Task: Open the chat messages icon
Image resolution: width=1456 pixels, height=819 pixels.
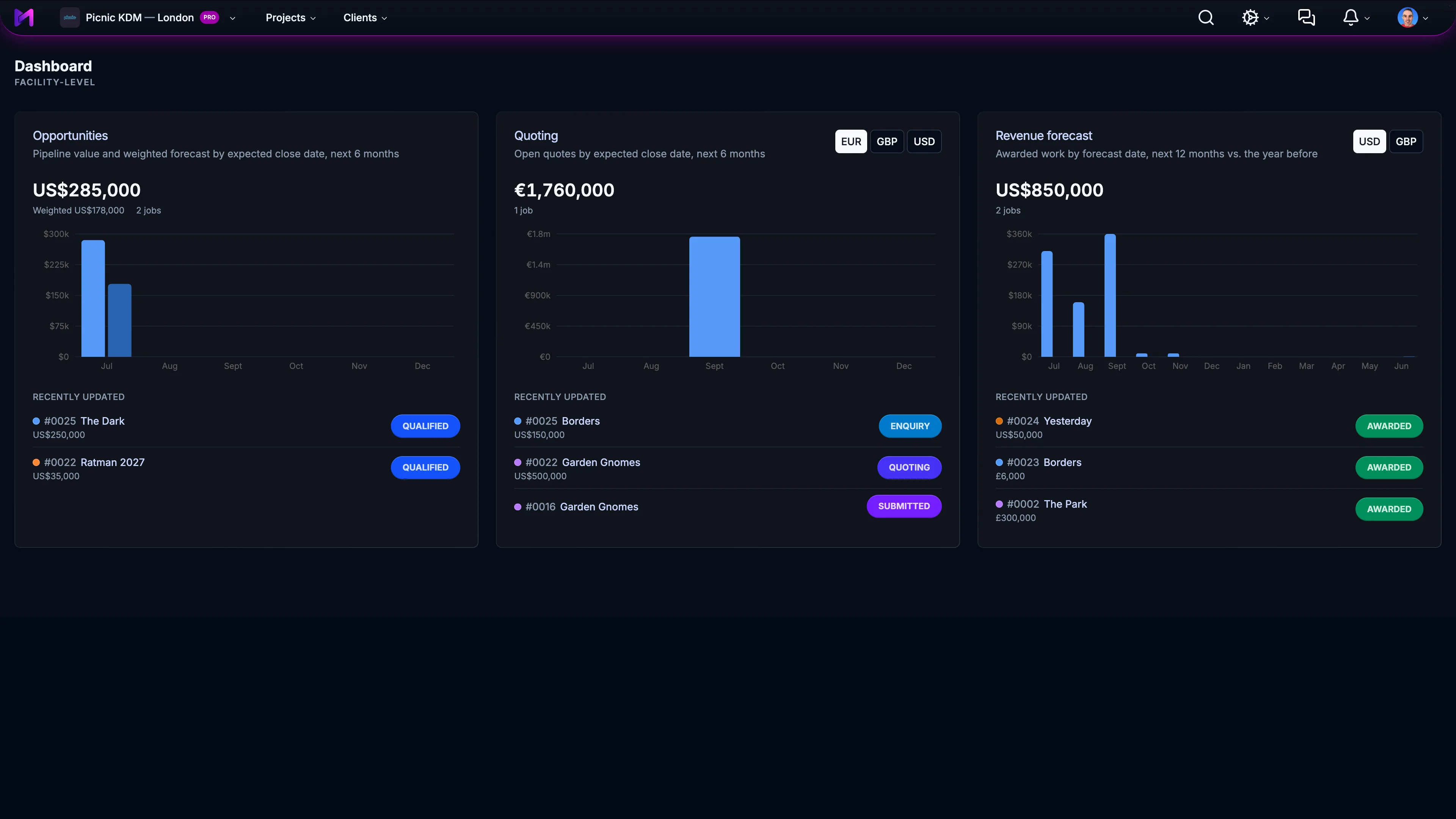Action: (x=1306, y=17)
